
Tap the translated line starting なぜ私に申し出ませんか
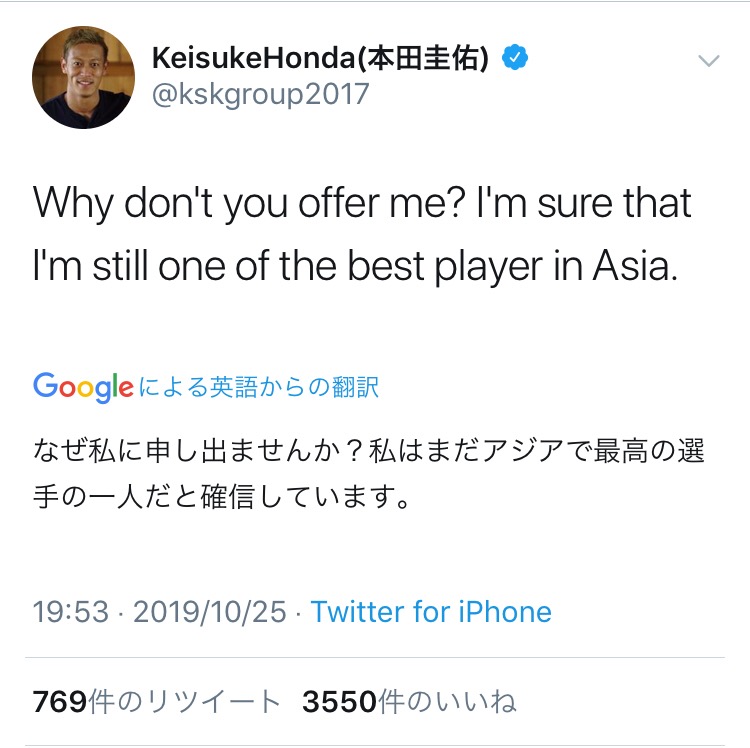coord(368,451)
